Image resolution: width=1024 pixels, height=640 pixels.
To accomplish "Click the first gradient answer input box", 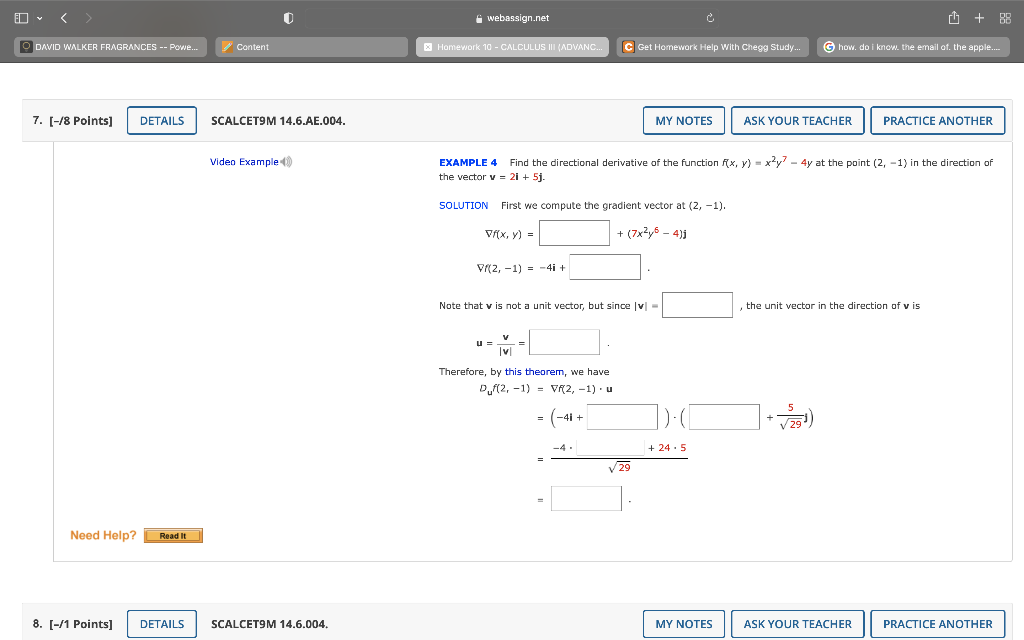I will point(574,232).
